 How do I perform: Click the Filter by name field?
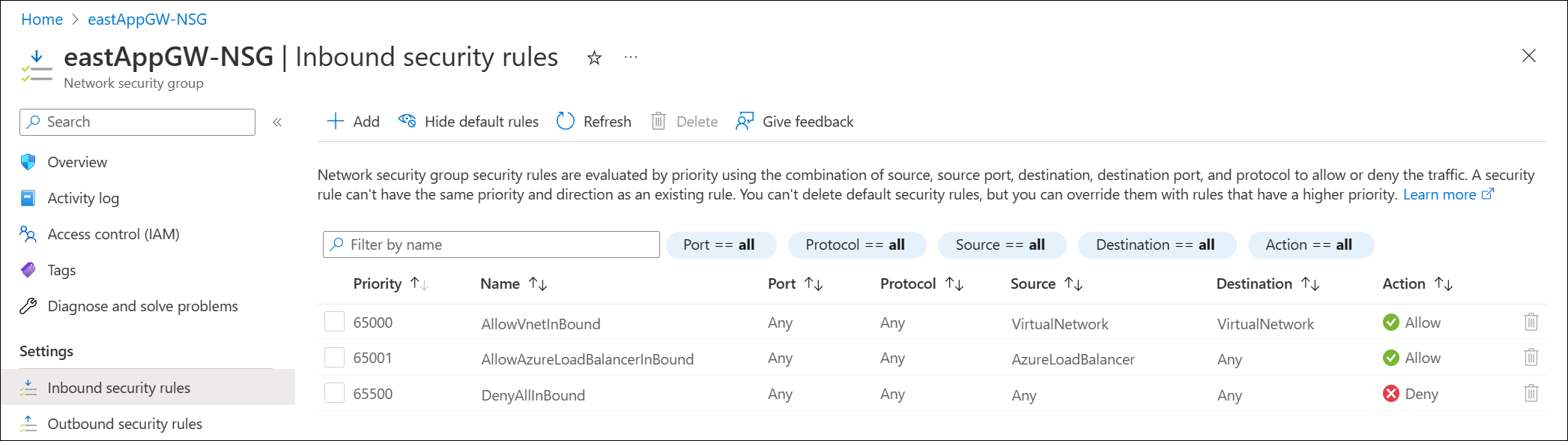click(x=491, y=244)
